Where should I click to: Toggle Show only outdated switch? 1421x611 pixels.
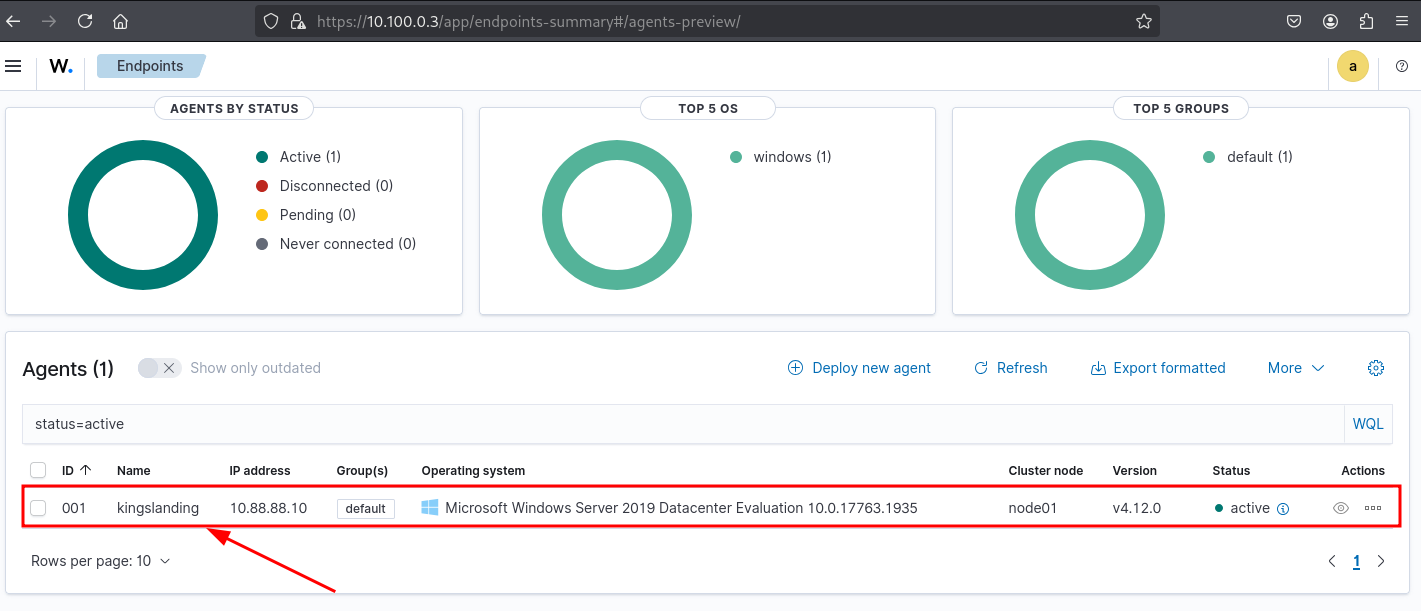point(160,368)
